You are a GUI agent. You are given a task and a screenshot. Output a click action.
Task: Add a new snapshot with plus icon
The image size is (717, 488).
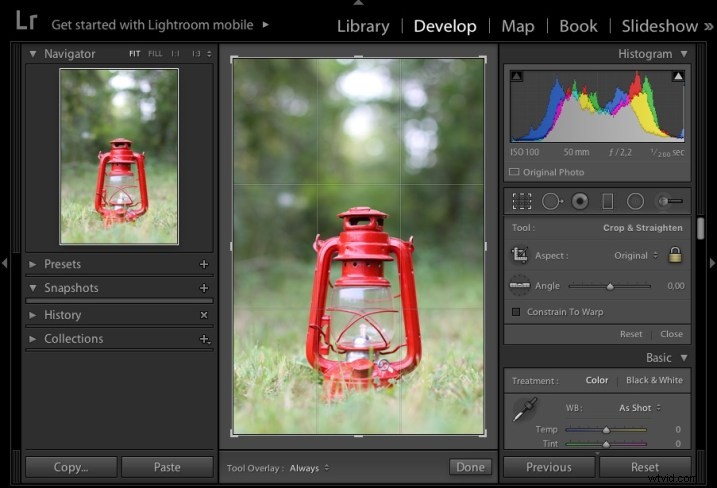pos(204,288)
